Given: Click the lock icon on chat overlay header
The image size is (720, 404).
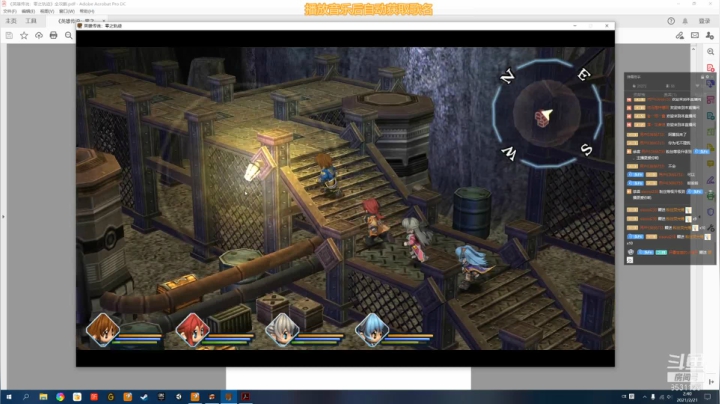Looking at the screenshot, I should pos(702,77).
